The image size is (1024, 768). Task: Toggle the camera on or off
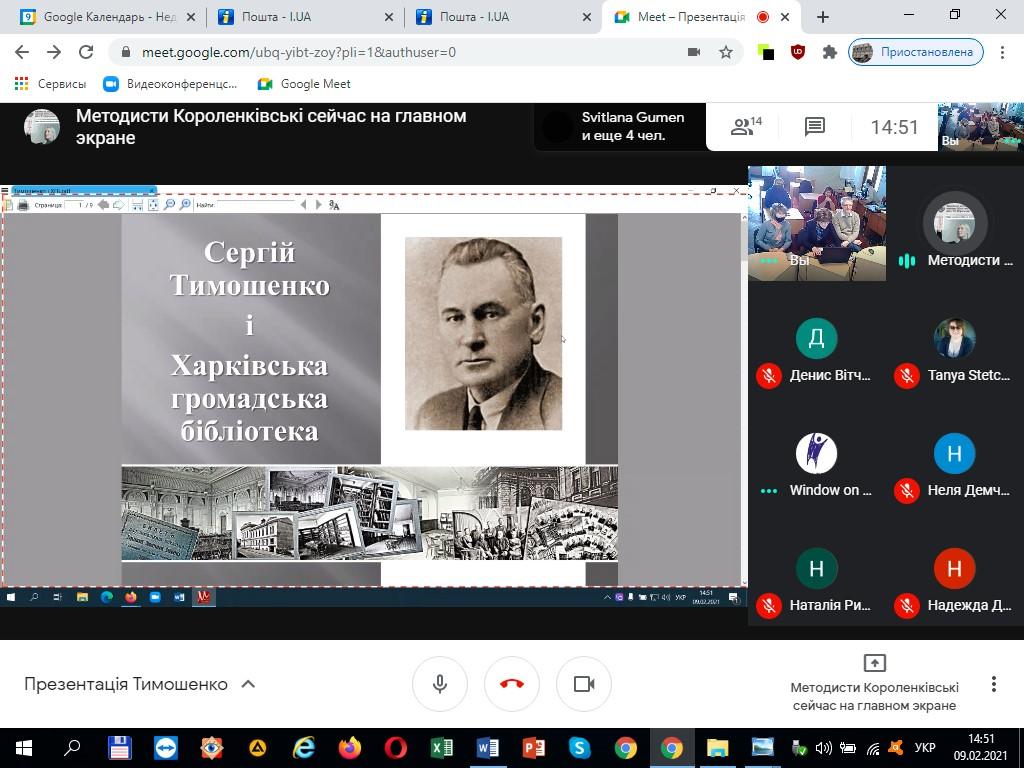pyautogui.click(x=584, y=684)
